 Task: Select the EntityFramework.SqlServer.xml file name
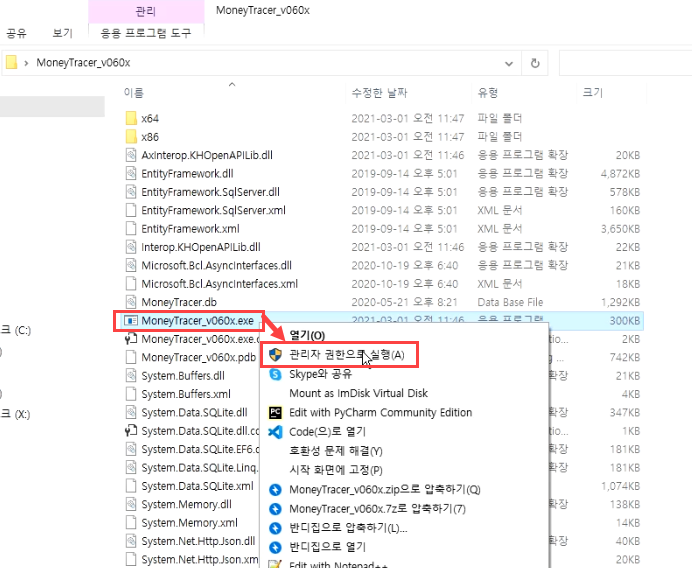coord(214,210)
